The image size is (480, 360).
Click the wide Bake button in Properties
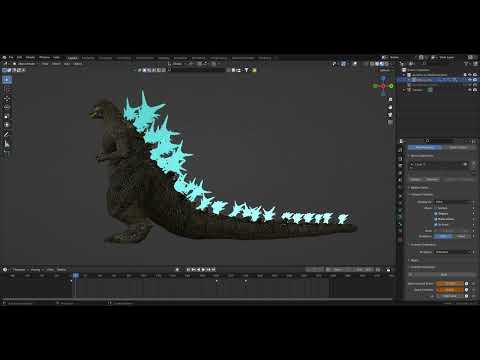pyautogui.click(x=443, y=274)
